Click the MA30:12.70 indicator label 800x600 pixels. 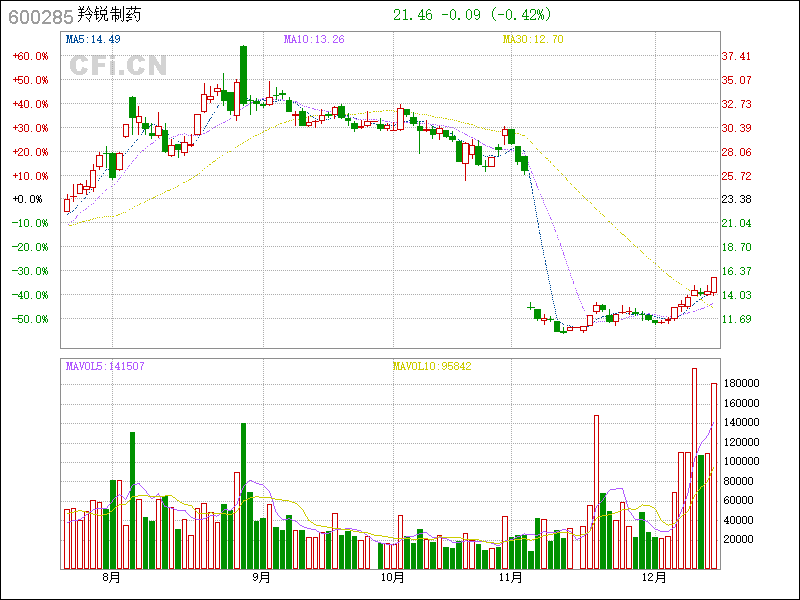[x=533, y=39]
